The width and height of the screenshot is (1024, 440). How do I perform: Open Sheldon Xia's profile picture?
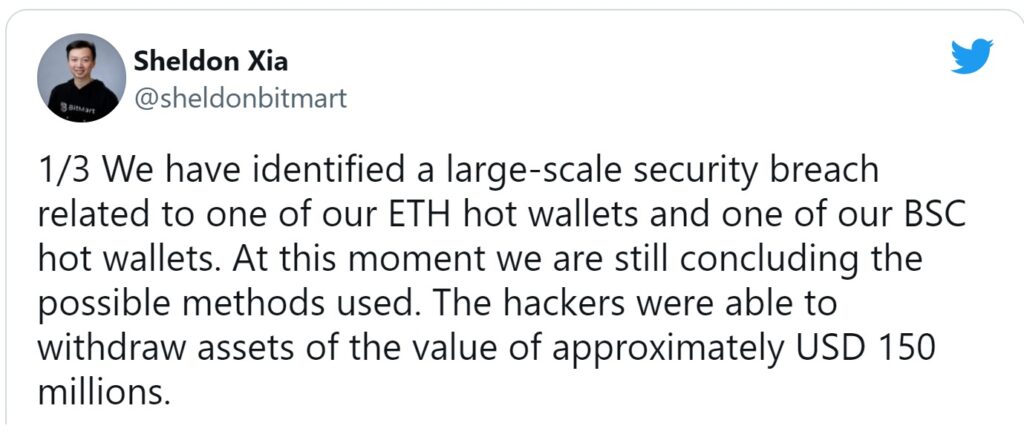pos(82,78)
